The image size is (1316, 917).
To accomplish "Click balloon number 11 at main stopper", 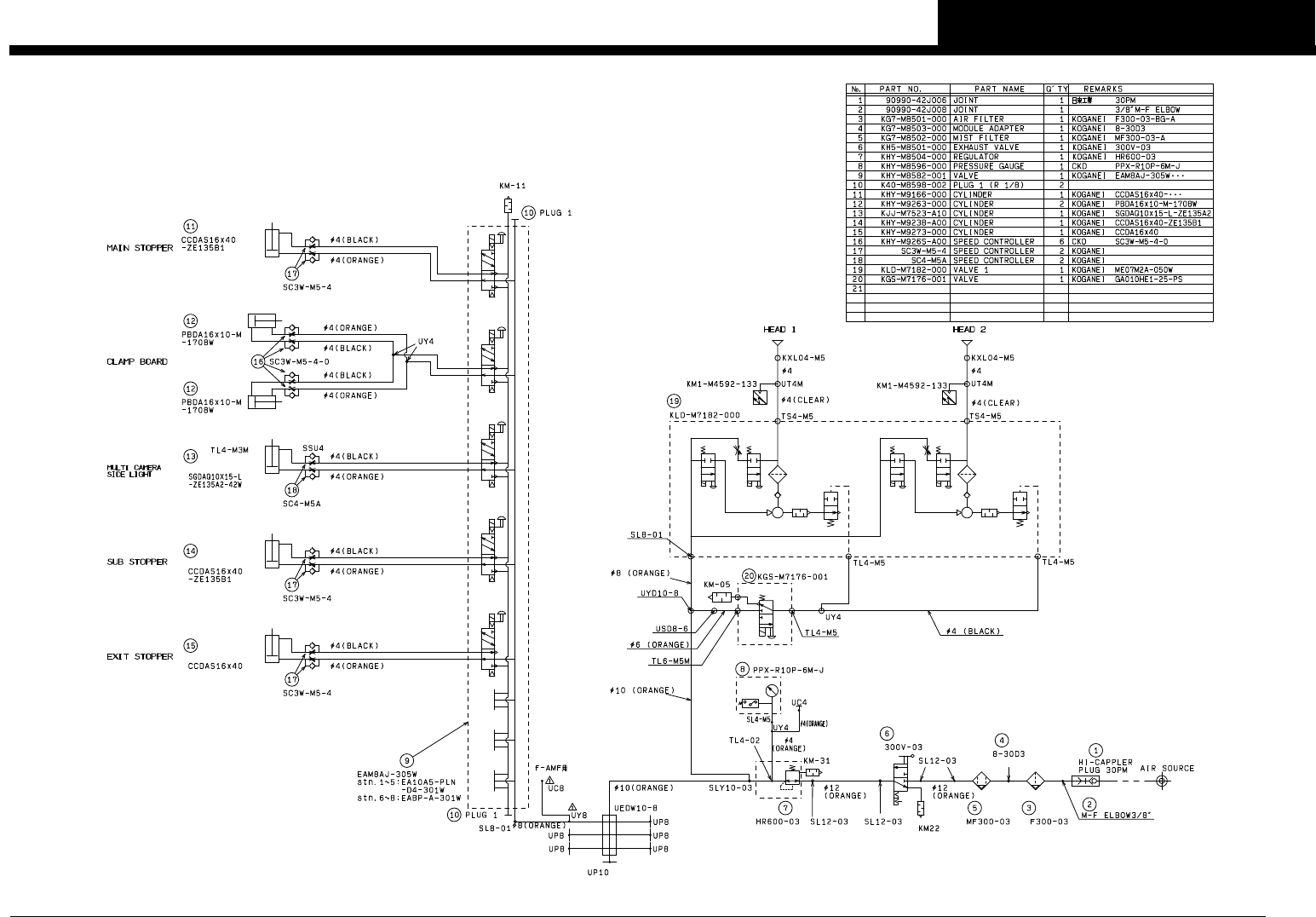I will pos(191,226).
